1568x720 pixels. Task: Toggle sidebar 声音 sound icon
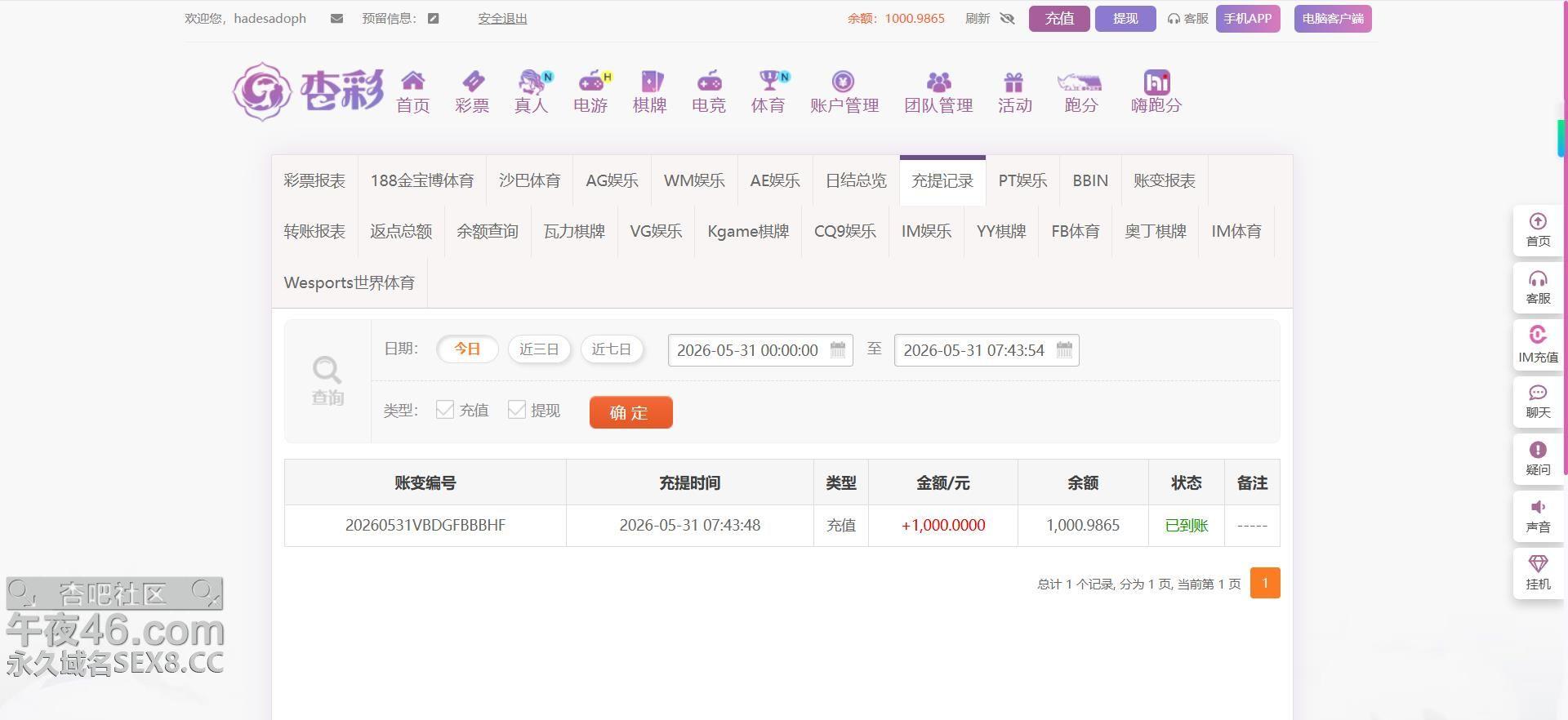tap(1538, 507)
